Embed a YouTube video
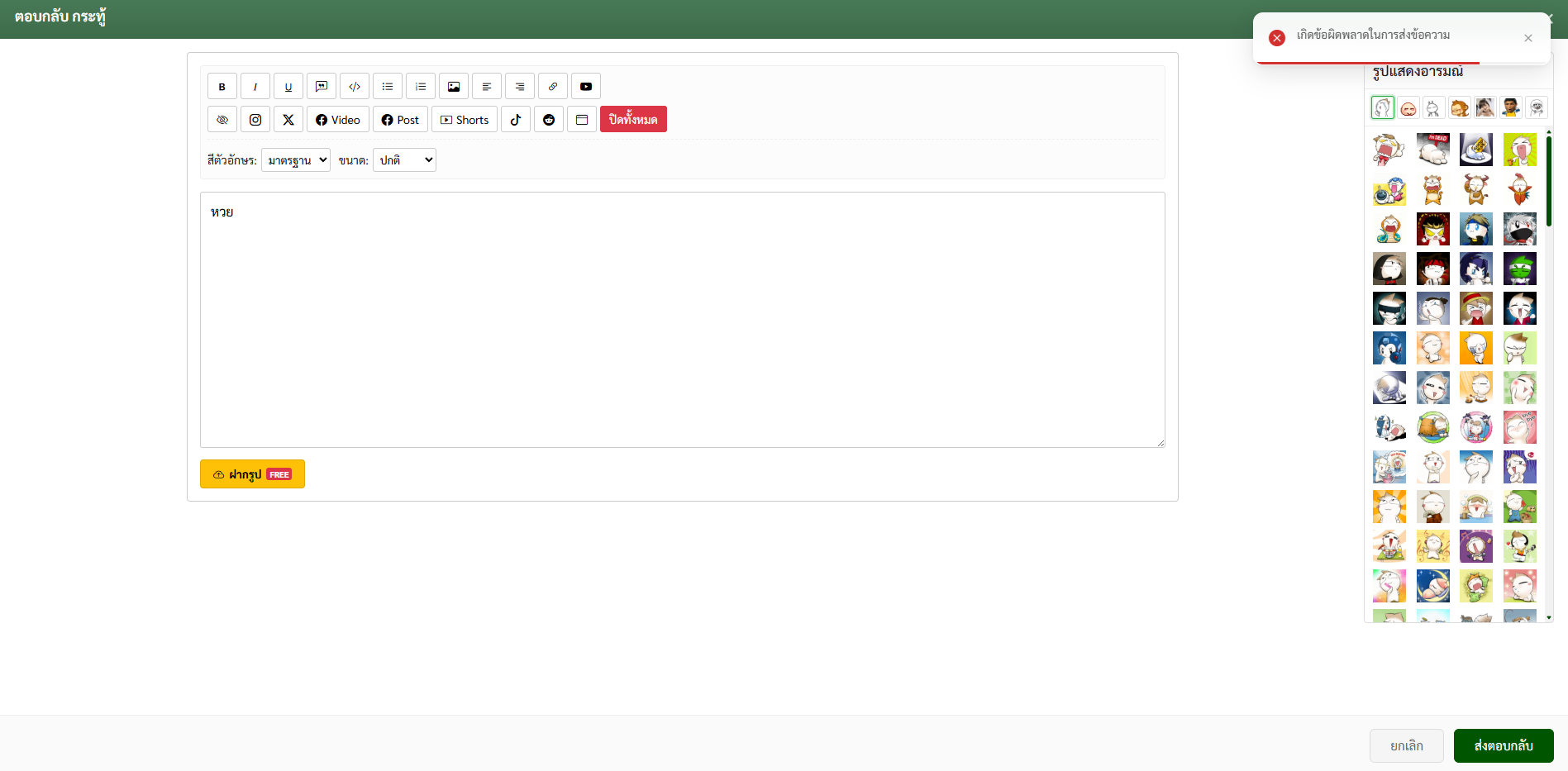Image resolution: width=1568 pixels, height=771 pixels. pyautogui.click(x=586, y=87)
